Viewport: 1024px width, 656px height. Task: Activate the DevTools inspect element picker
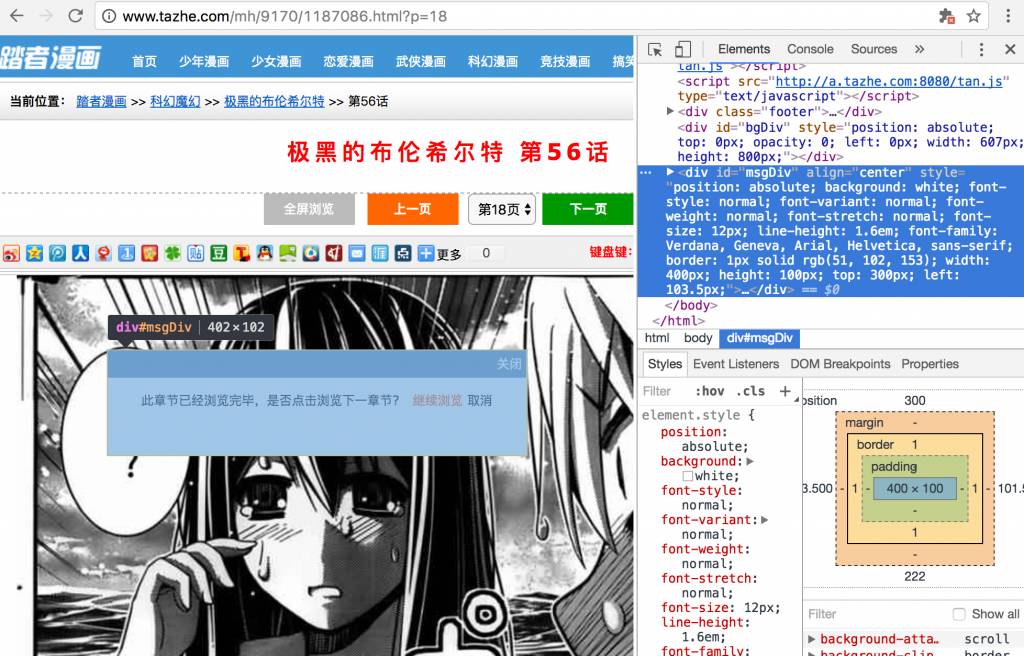[x=655, y=50]
